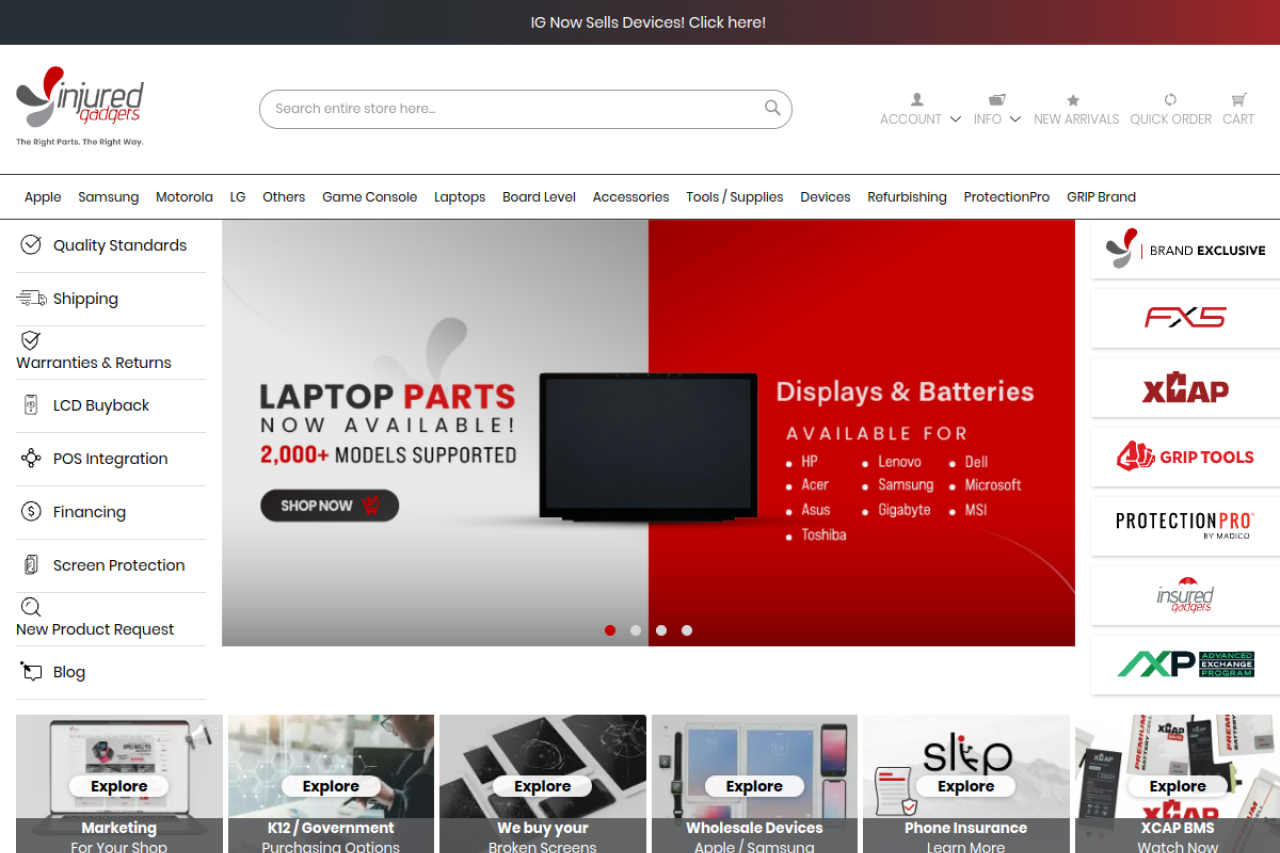Open the POS Integration link

[110, 459]
